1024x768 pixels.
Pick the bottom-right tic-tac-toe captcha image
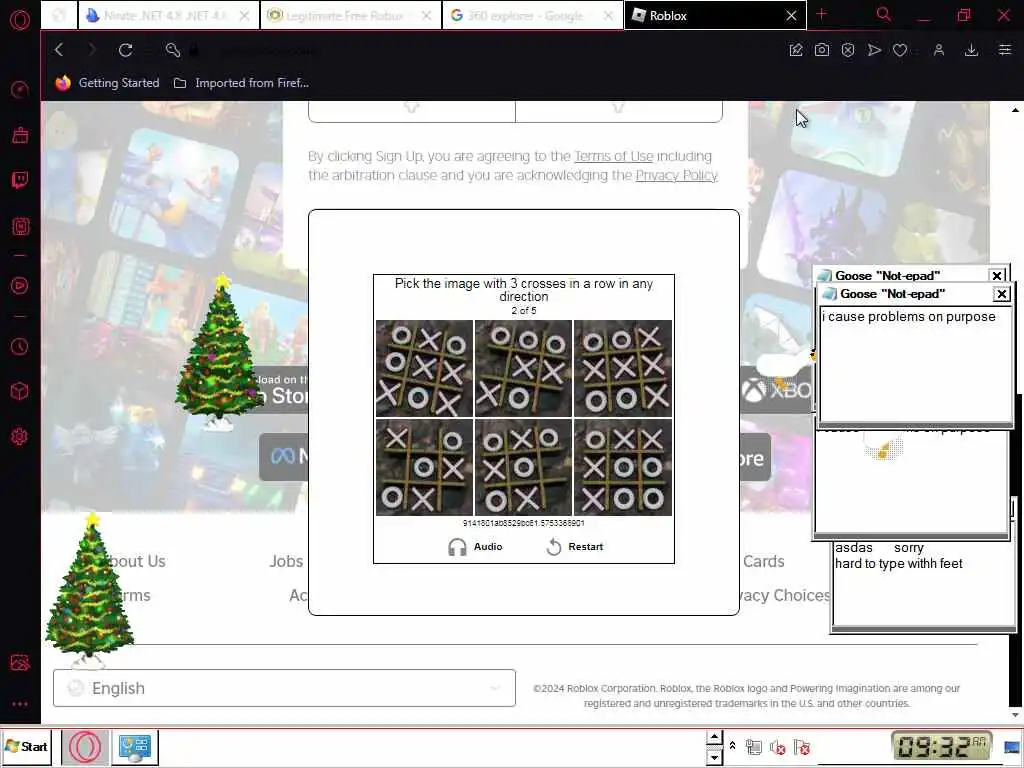click(x=623, y=468)
